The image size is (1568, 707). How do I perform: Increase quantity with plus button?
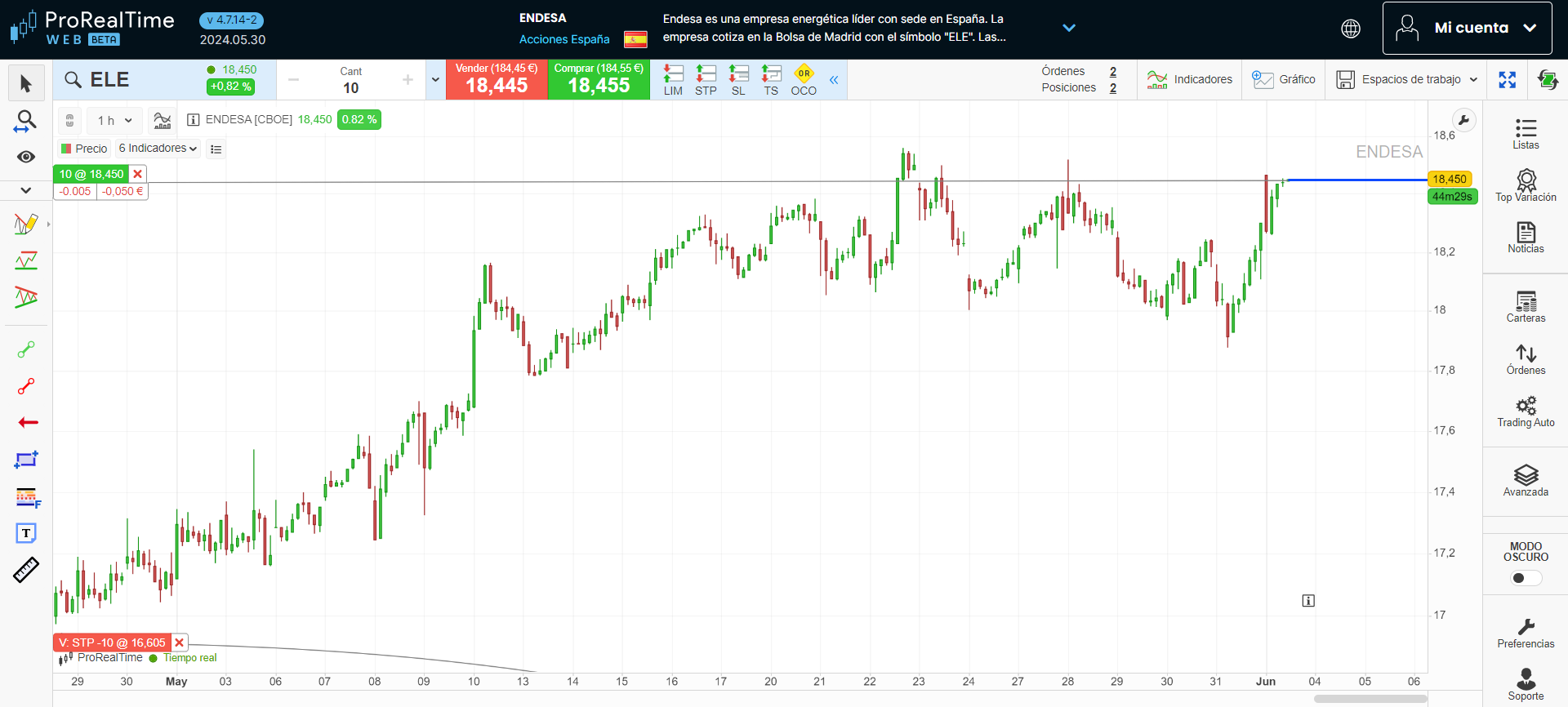click(408, 80)
